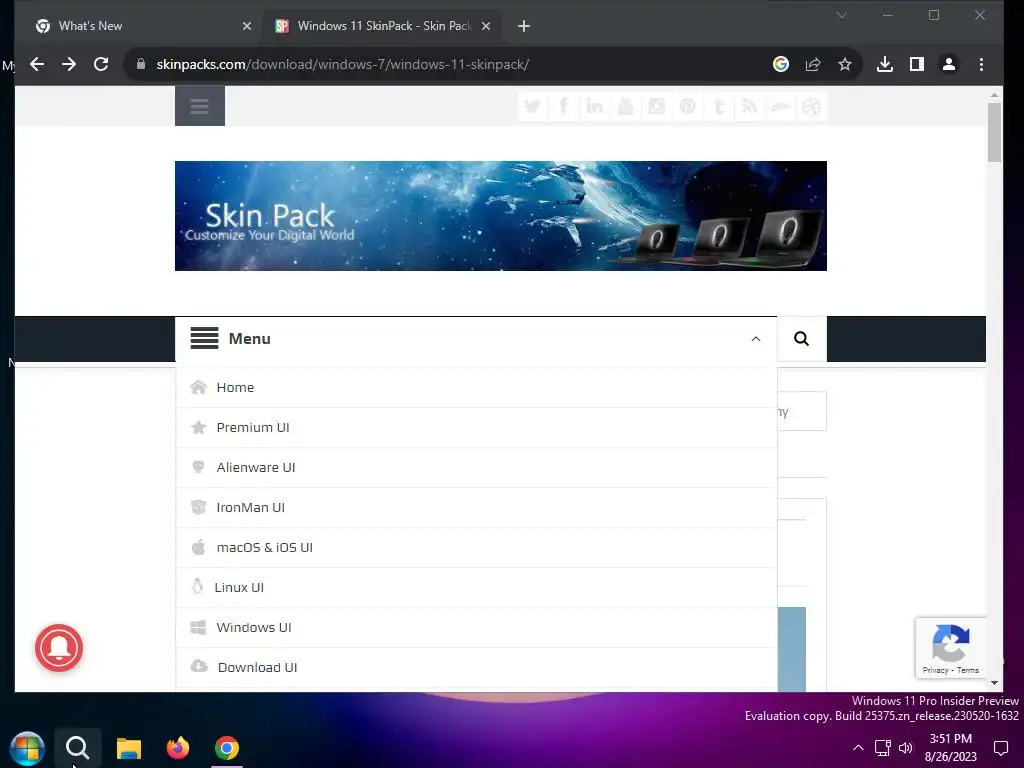The height and width of the screenshot is (768, 1024).
Task: Open taskbar Search
Action: tap(77, 748)
